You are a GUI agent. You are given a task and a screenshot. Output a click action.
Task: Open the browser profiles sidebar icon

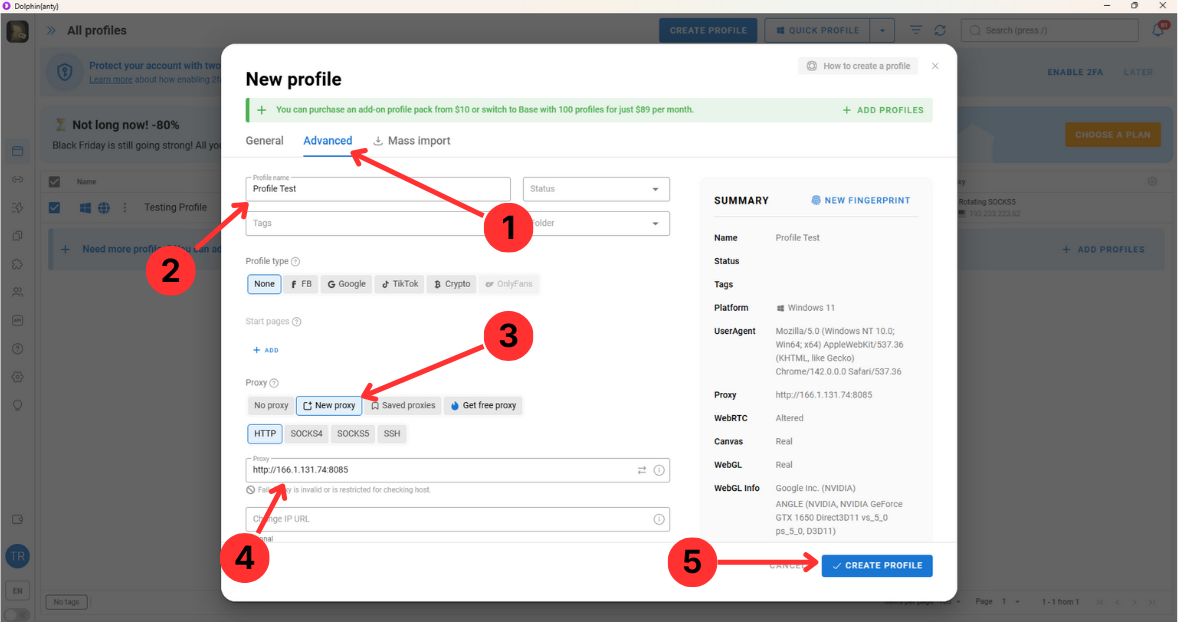point(17,151)
